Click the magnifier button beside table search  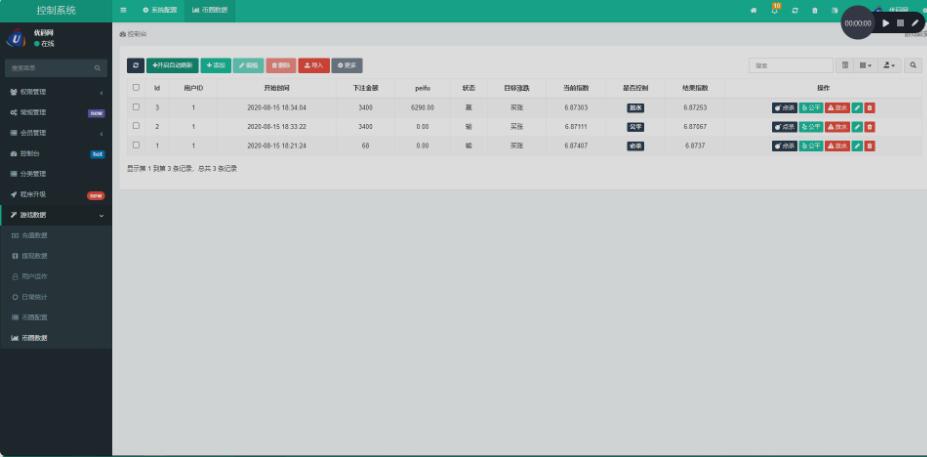[913, 65]
